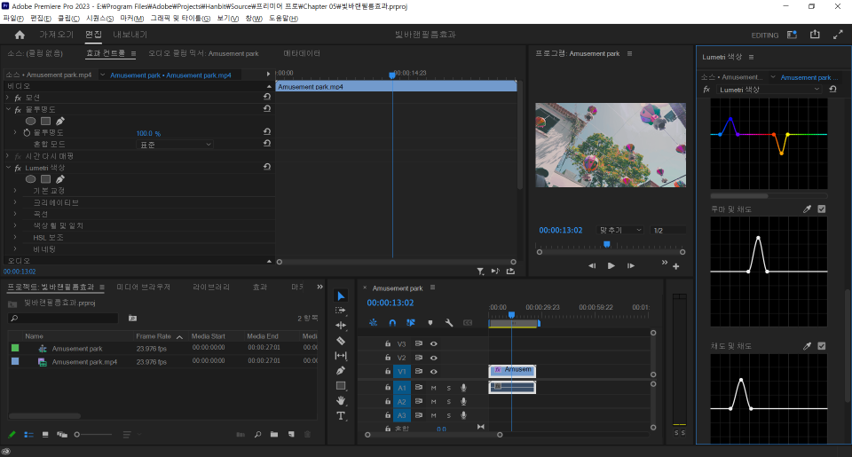852x457 pixels.
Task: Switch to 내보내기 workspace tab
Action: point(130,34)
